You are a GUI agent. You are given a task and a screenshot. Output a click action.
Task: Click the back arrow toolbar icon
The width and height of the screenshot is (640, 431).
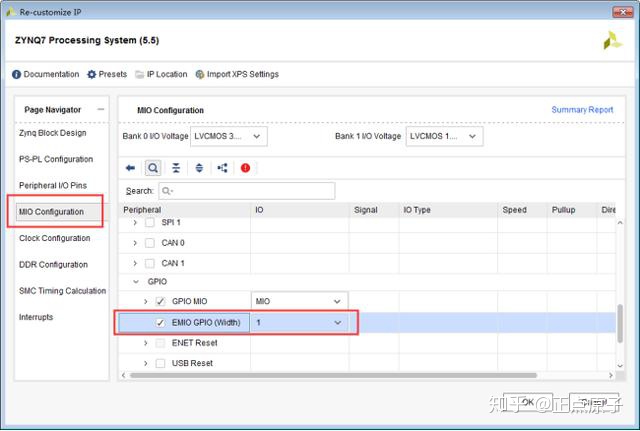130,168
